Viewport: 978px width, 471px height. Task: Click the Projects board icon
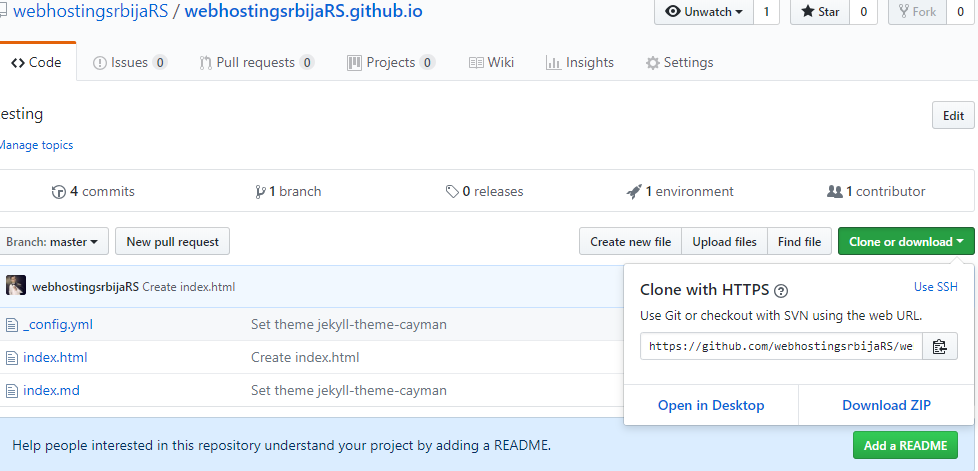pos(354,62)
